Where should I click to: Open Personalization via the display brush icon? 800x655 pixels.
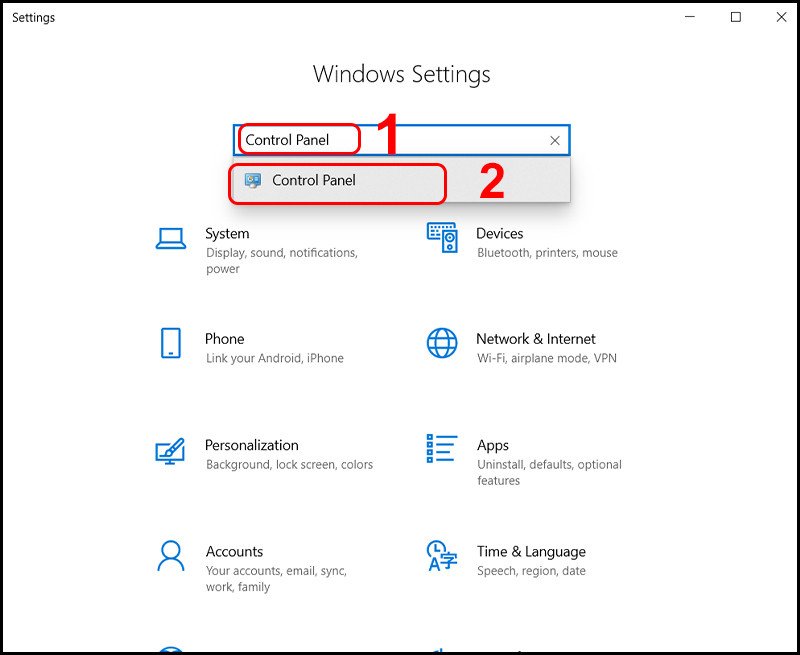click(x=168, y=452)
